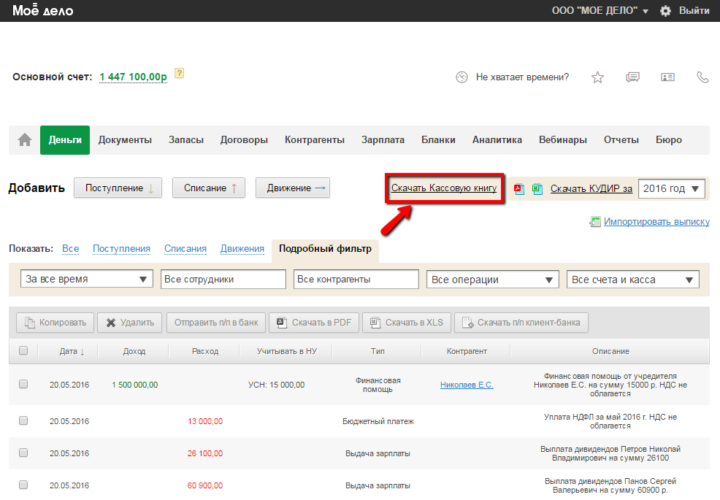
Task: Open the chat messages icon
Action: click(x=632, y=77)
